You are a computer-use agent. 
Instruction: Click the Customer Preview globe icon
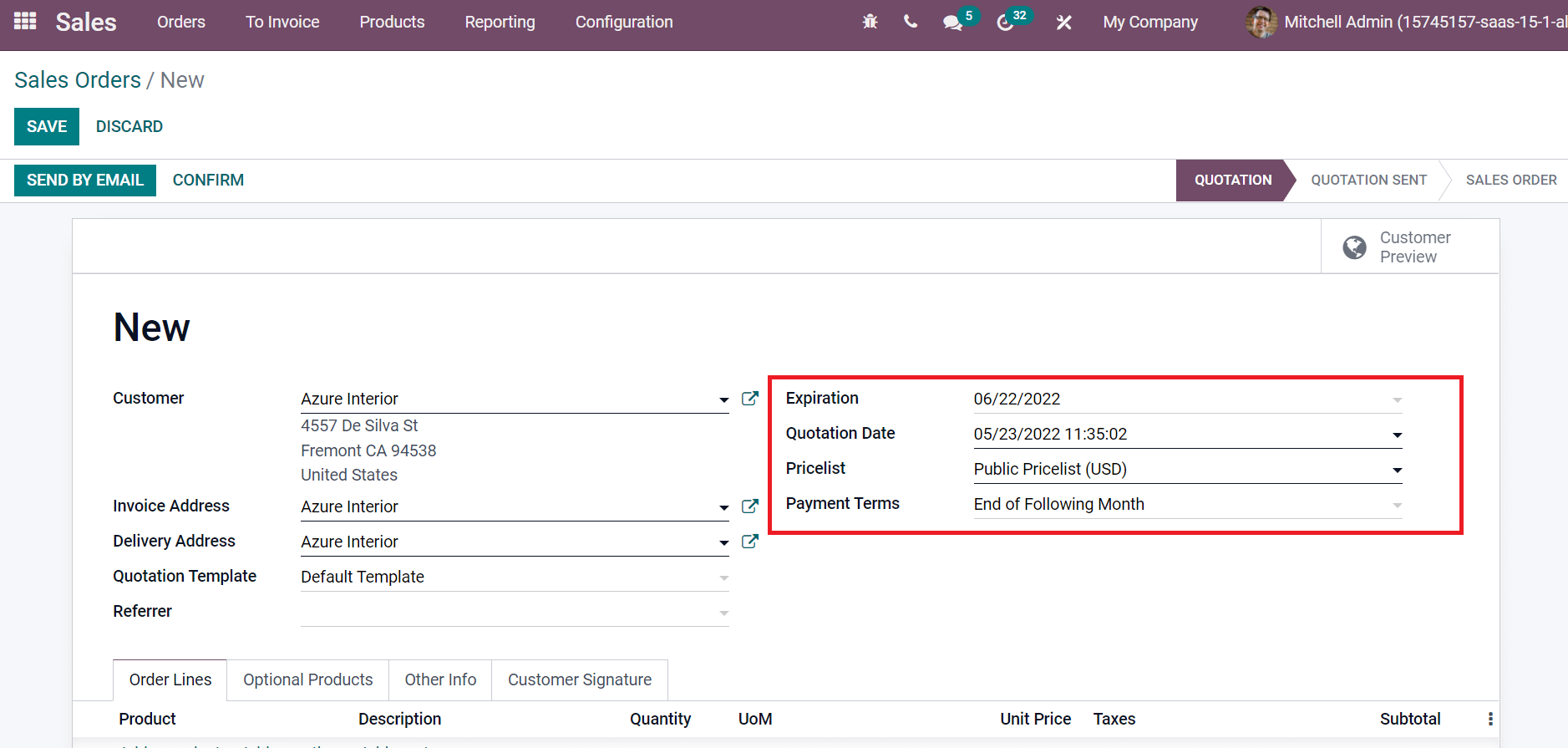[x=1354, y=247]
